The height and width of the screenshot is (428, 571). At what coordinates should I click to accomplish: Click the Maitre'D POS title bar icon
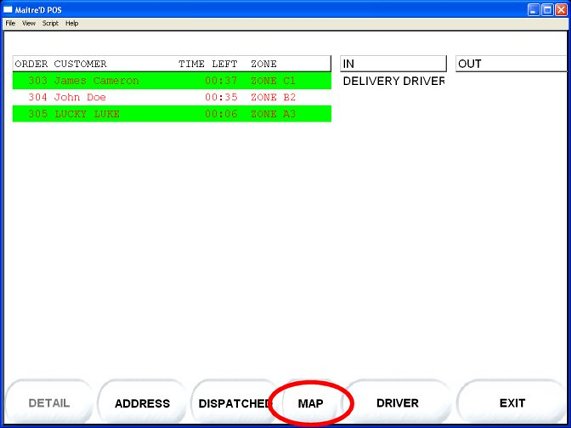coord(8,9)
